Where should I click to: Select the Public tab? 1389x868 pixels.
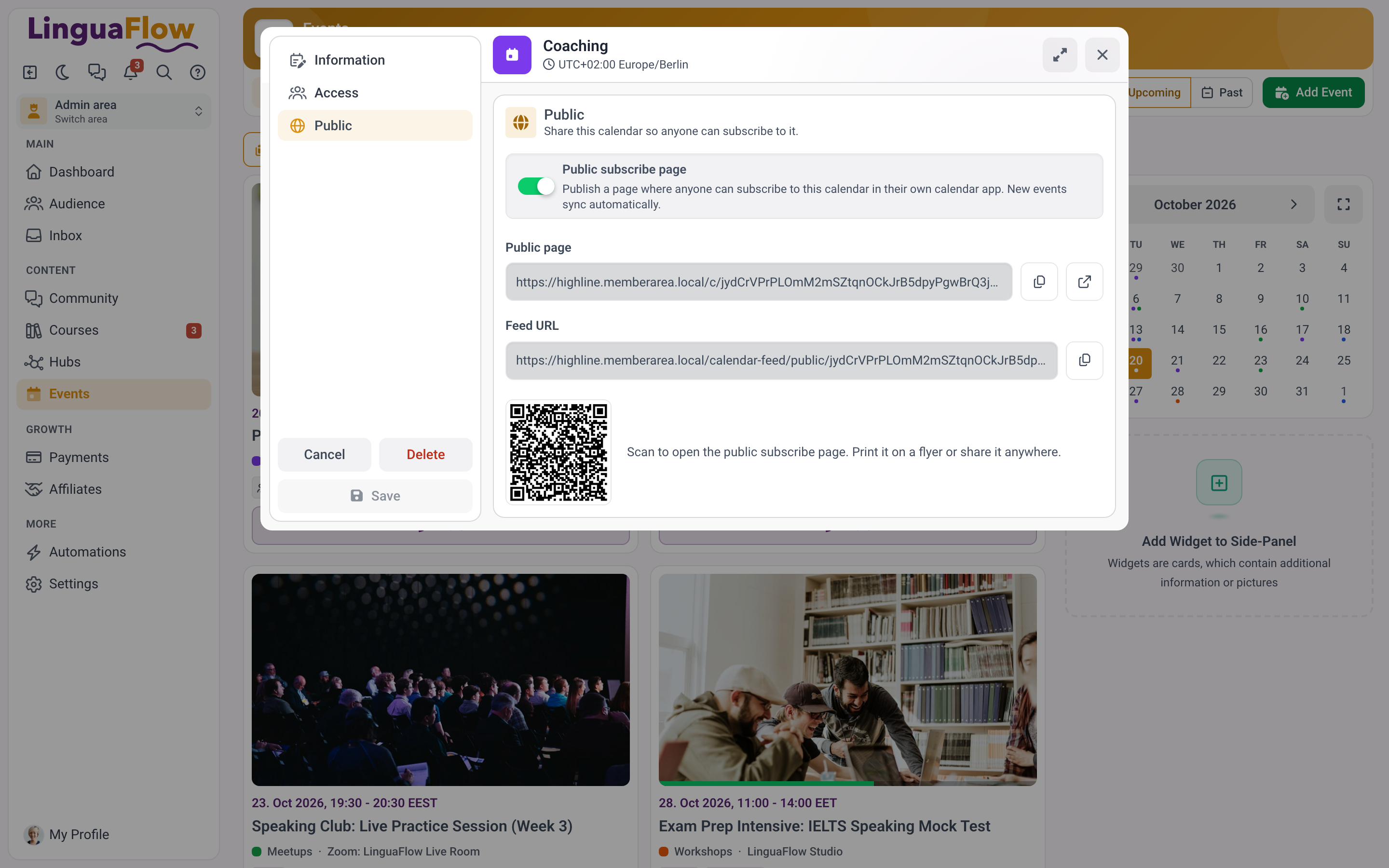(x=375, y=125)
